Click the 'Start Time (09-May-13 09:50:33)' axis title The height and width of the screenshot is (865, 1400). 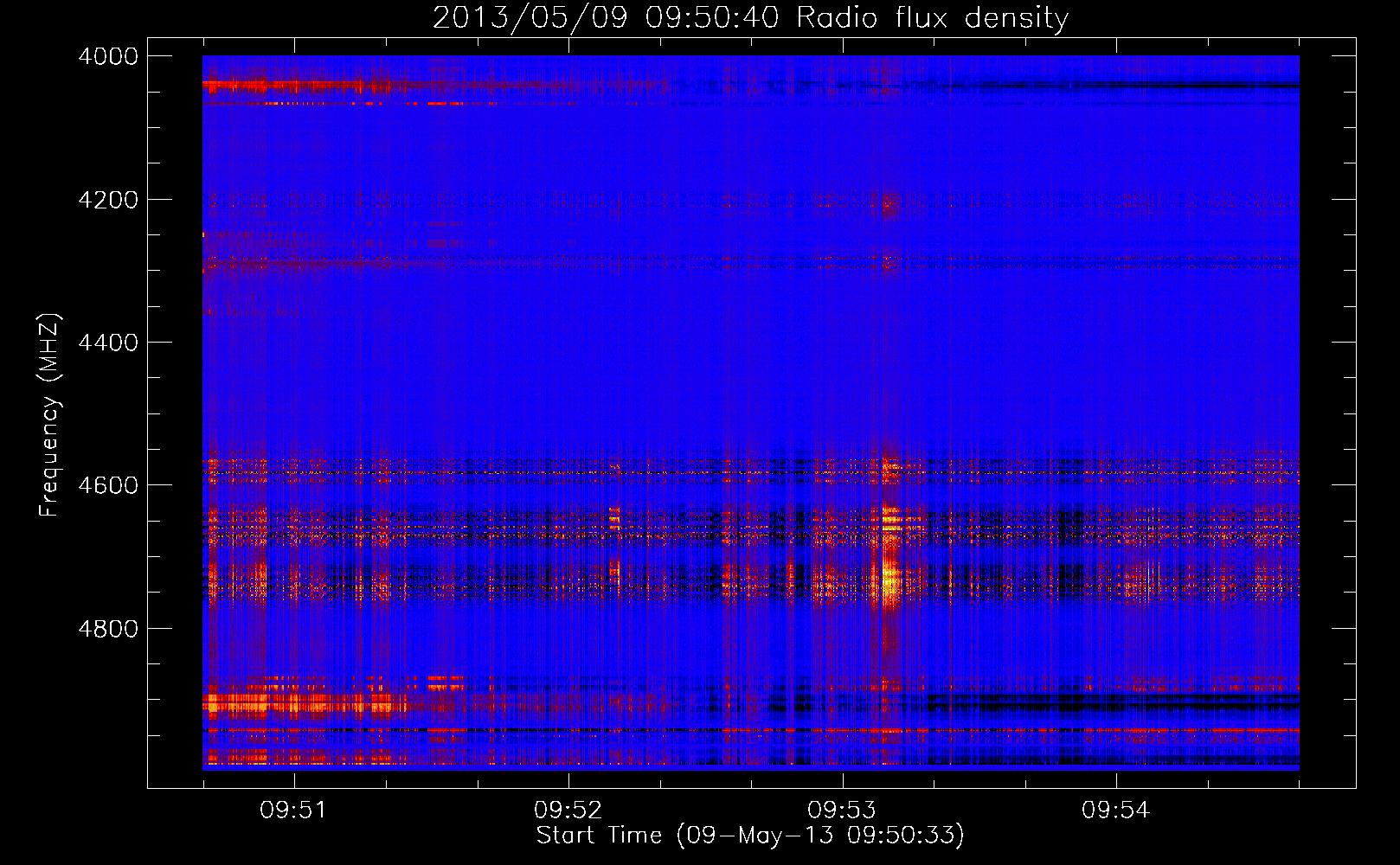pos(750,836)
